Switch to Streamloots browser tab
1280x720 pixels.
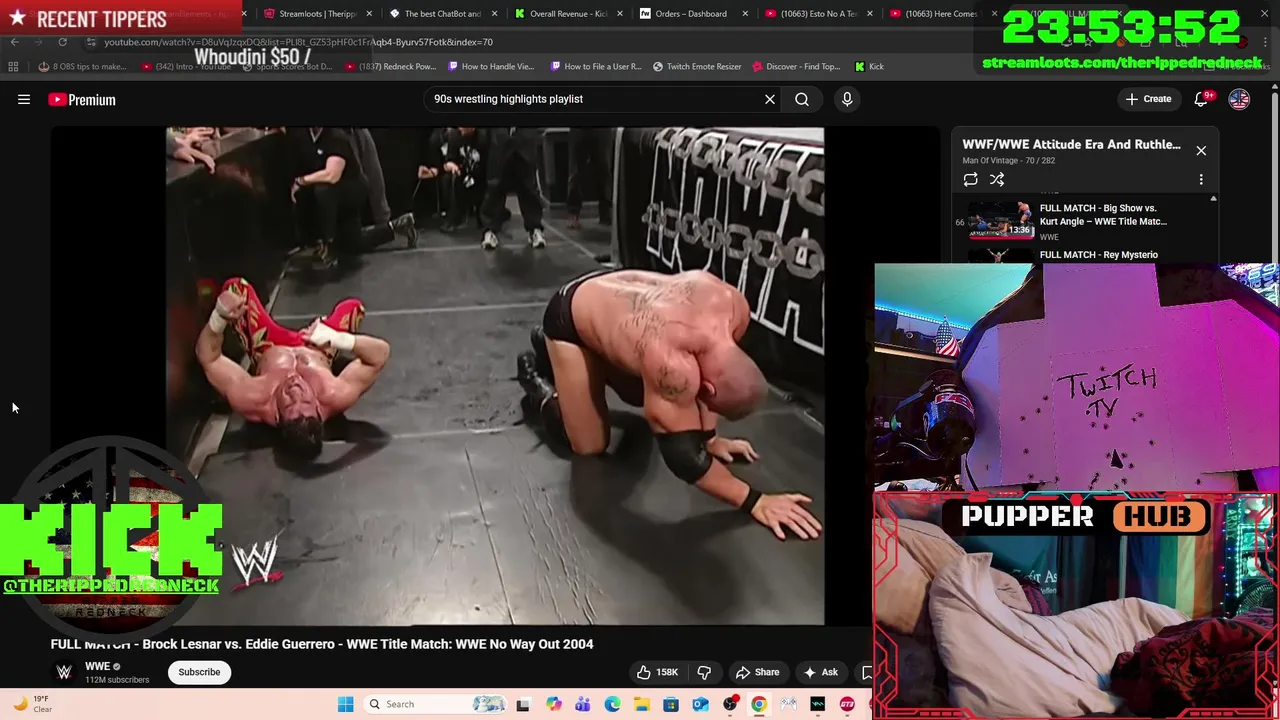tap(310, 14)
